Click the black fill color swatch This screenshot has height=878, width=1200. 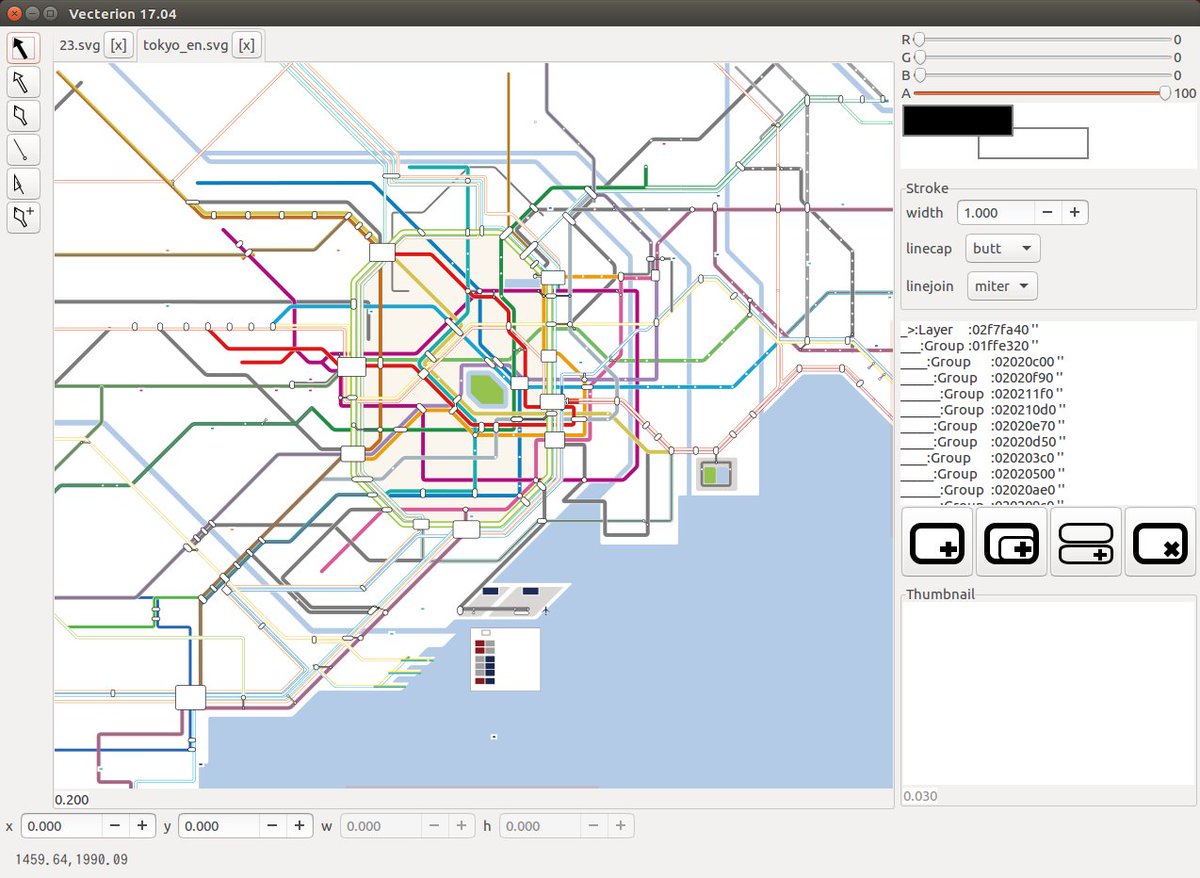coord(957,120)
